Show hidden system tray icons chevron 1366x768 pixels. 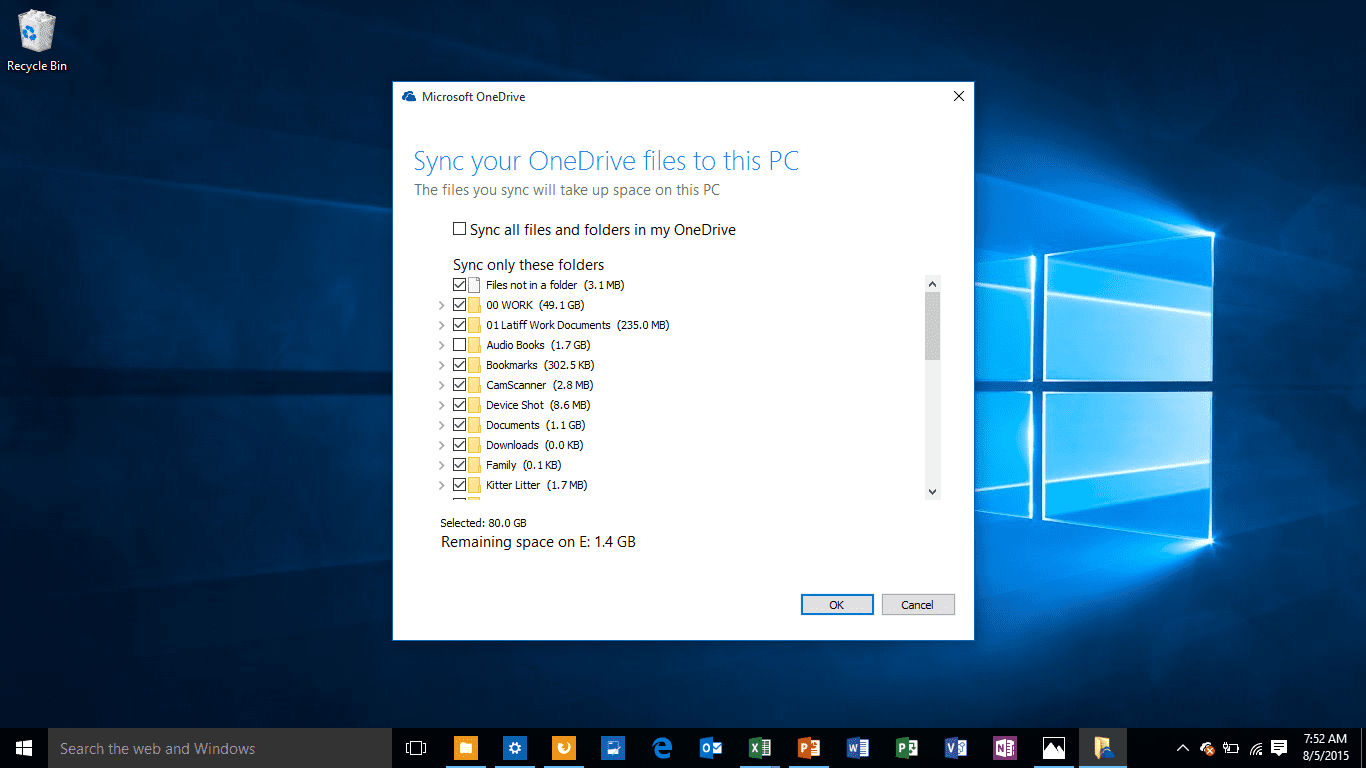(x=1183, y=748)
